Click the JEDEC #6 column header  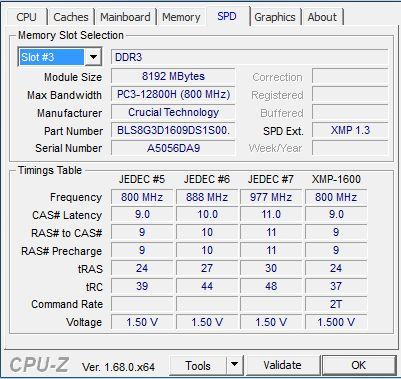[x=207, y=179]
